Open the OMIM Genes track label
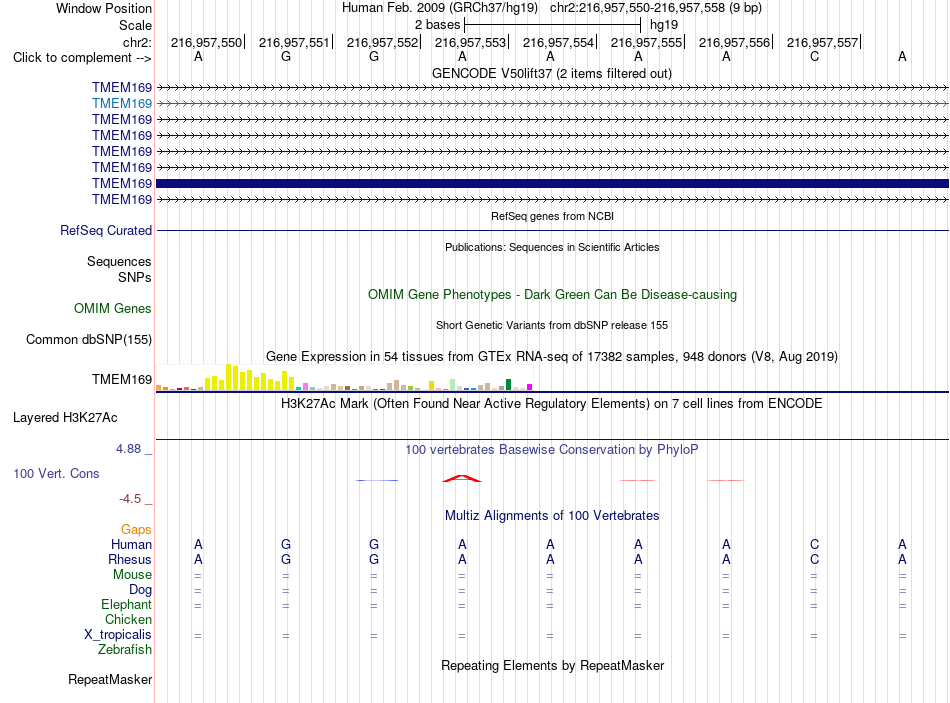Viewport: 950px width, 703px height. (x=112, y=308)
